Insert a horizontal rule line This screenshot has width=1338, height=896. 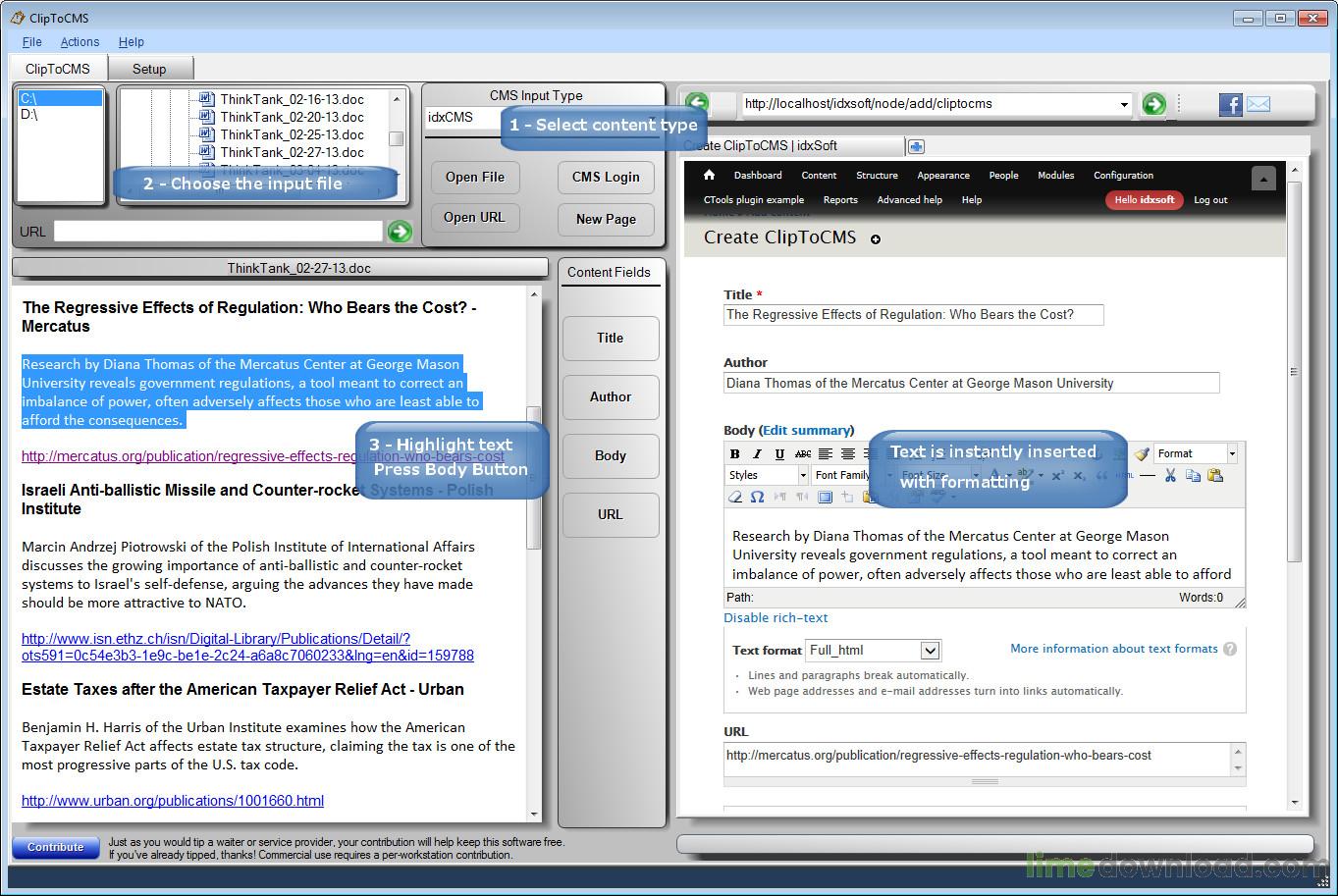[1148, 475]
